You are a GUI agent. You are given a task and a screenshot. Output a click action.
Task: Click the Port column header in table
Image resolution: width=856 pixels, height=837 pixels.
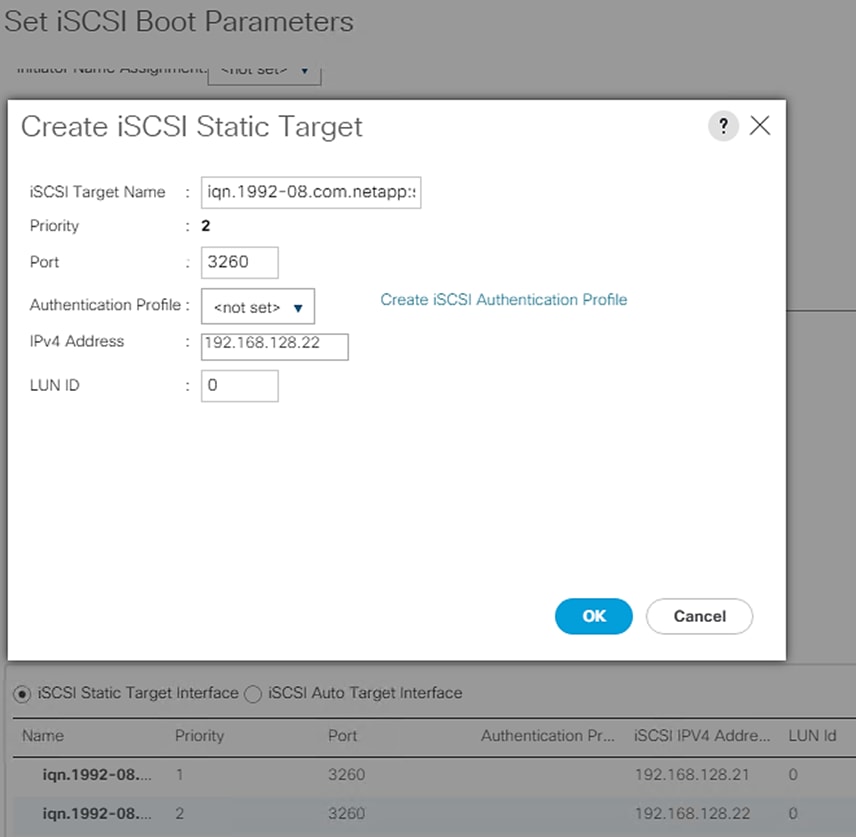[342, 736]
